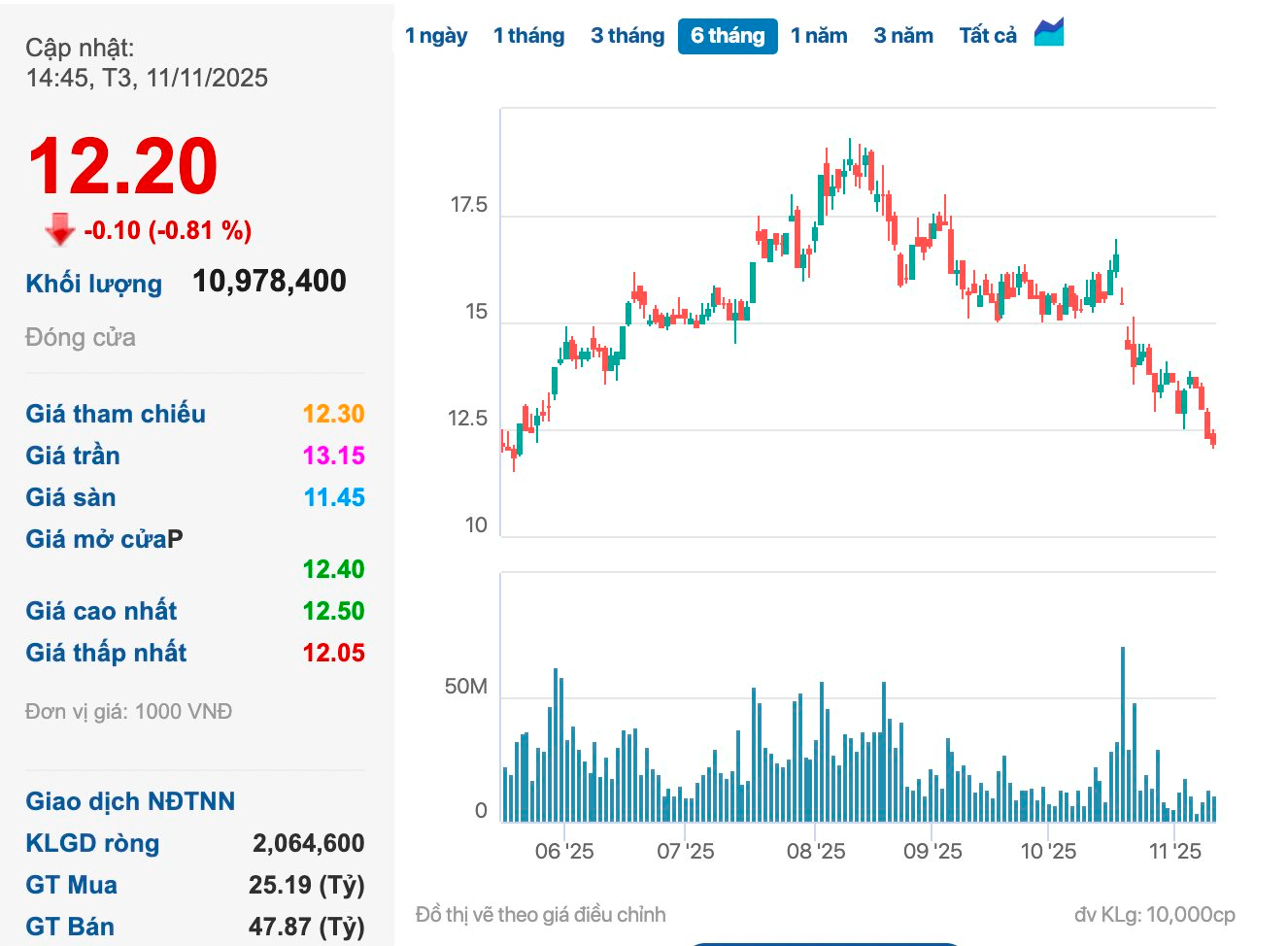Switch to the 1 ngày time range
The image size is (1288, 946).
pyautogui.click(x=436, y=36)
